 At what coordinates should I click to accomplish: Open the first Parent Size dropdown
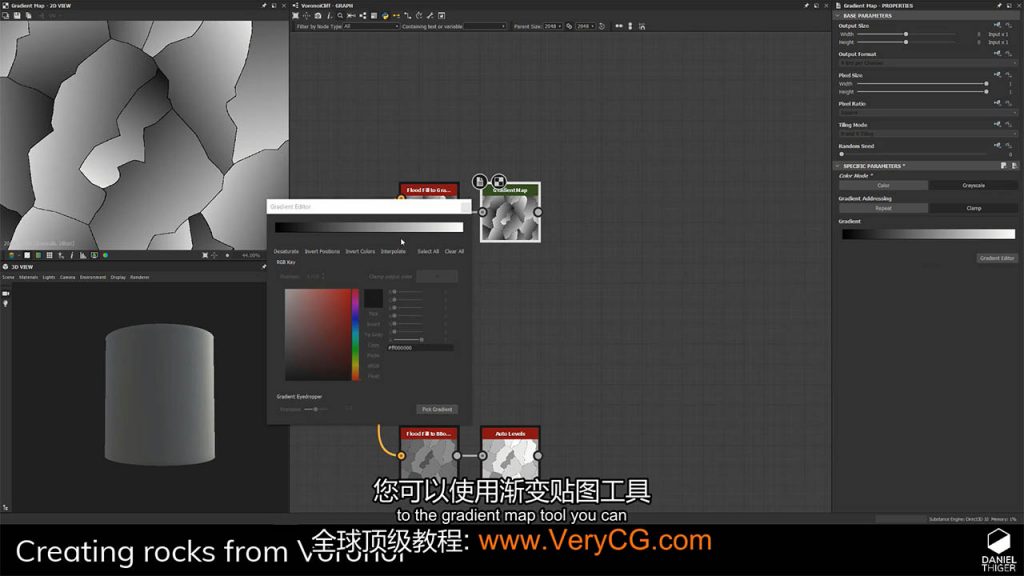(552, 26)
